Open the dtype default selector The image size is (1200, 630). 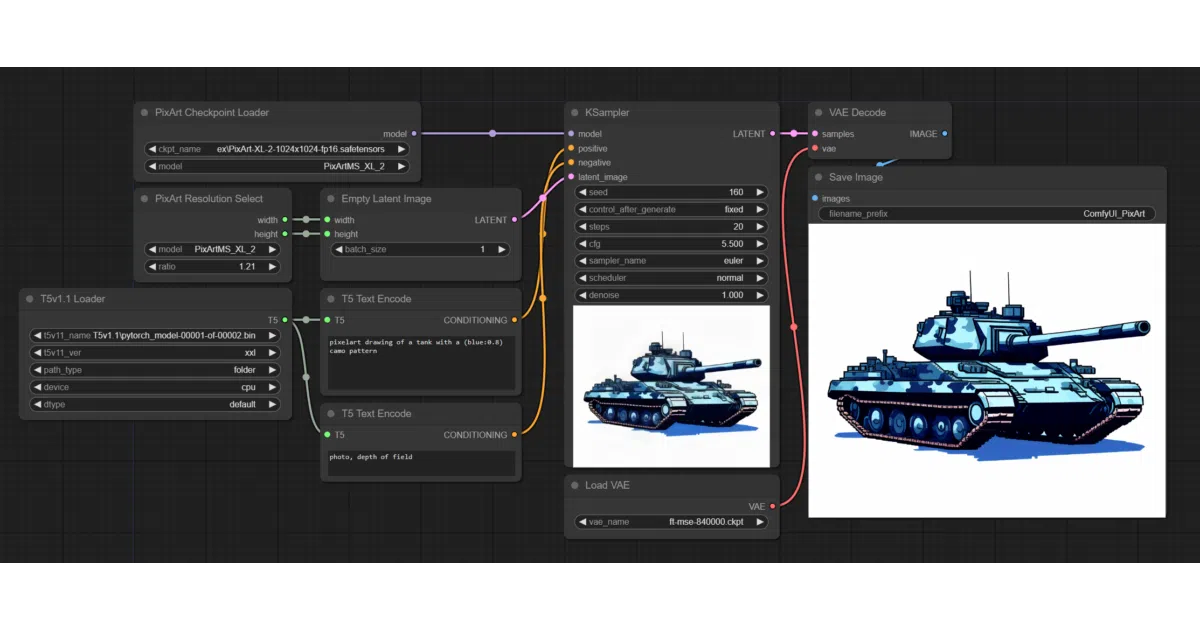(156, 404)
